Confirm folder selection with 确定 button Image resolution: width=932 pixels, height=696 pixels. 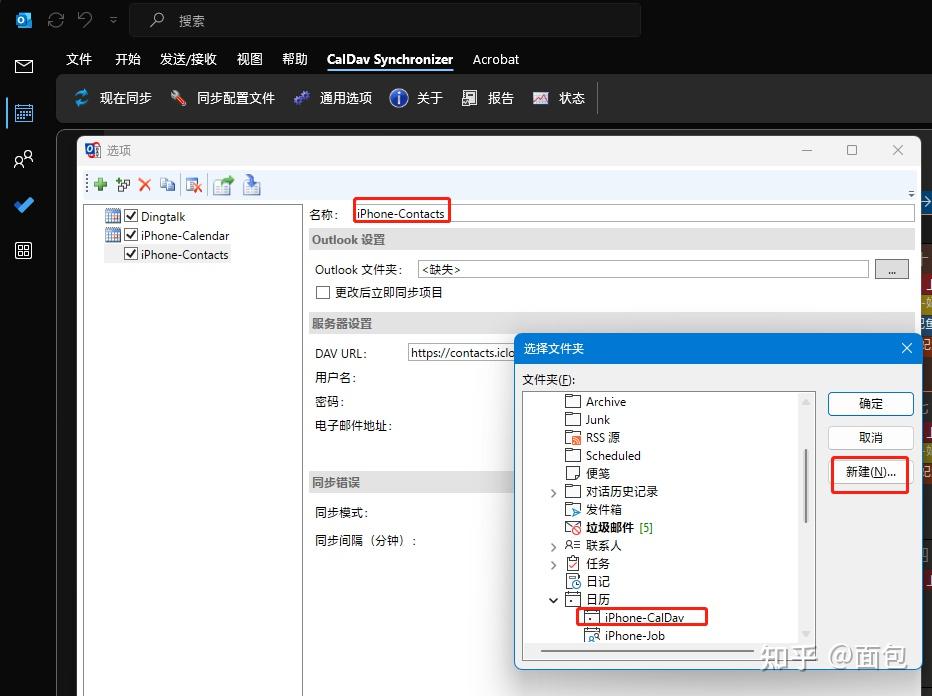869,404
